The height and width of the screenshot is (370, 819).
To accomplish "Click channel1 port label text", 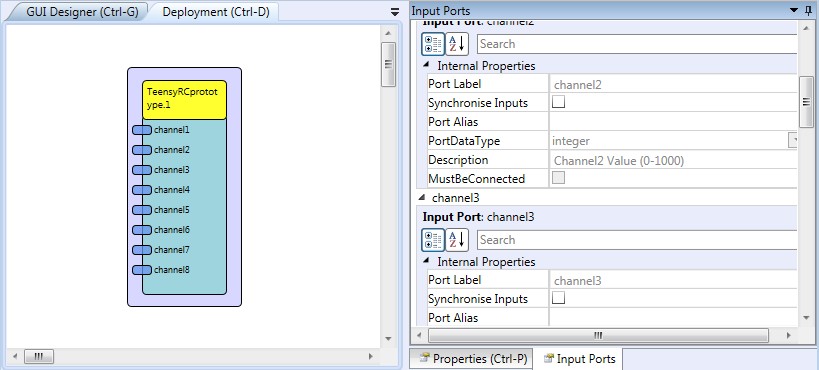I will [x=172, y=130].
